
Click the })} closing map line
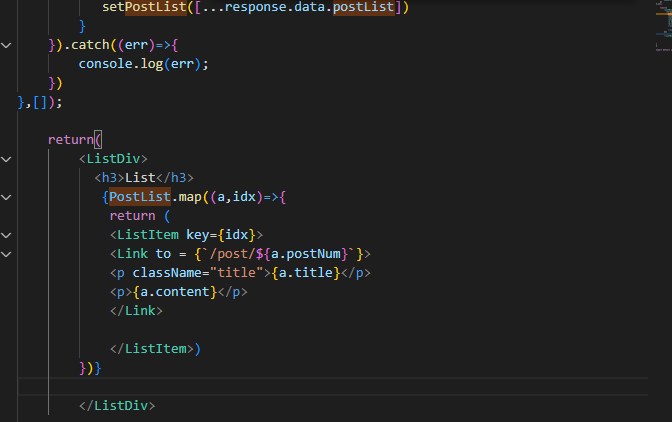[90, 368]
